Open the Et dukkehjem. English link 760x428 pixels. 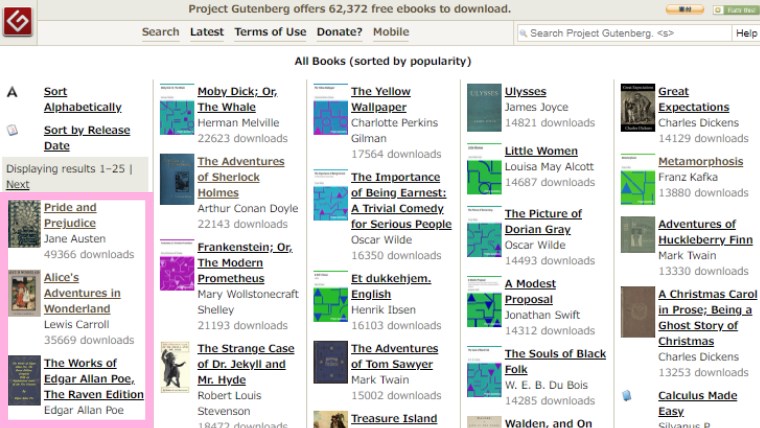click(x=391, y=286)
